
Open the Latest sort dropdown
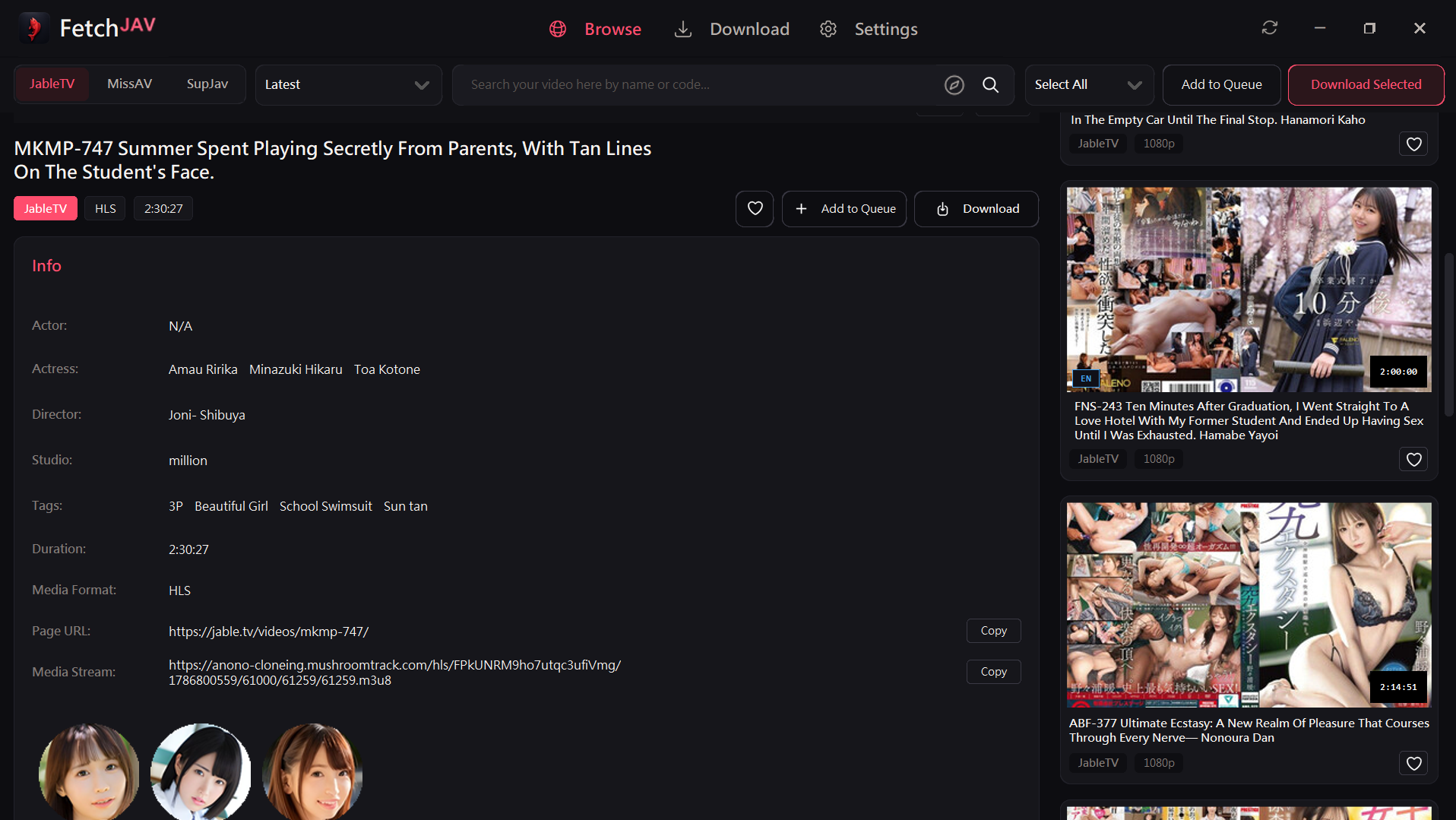(x=349, y=85)
